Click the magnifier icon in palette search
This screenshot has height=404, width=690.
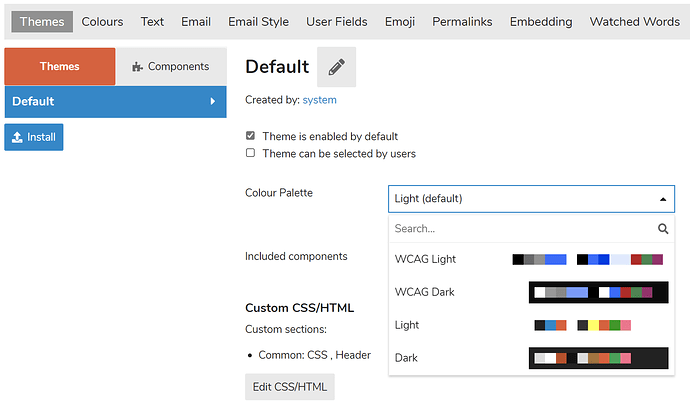coord(663,228)
